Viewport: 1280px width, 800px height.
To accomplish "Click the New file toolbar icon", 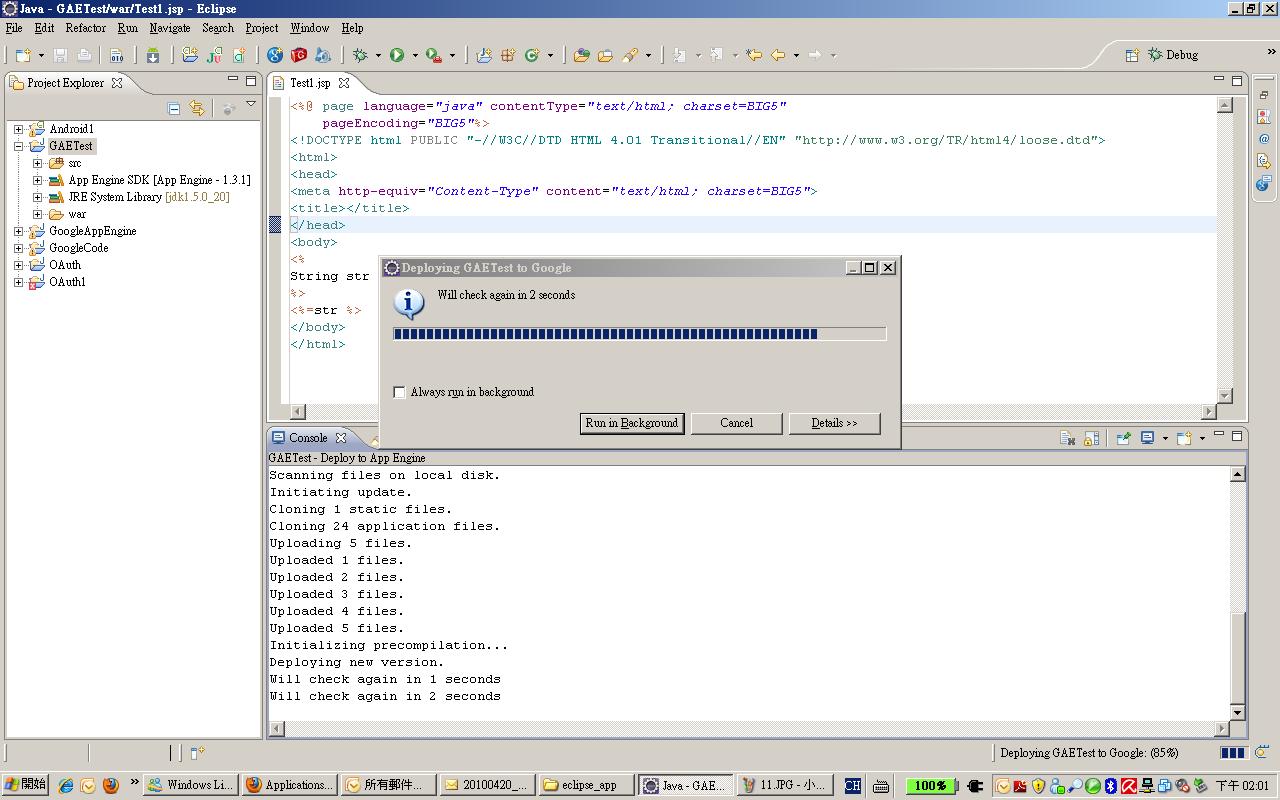I will (x=22, y=55).
